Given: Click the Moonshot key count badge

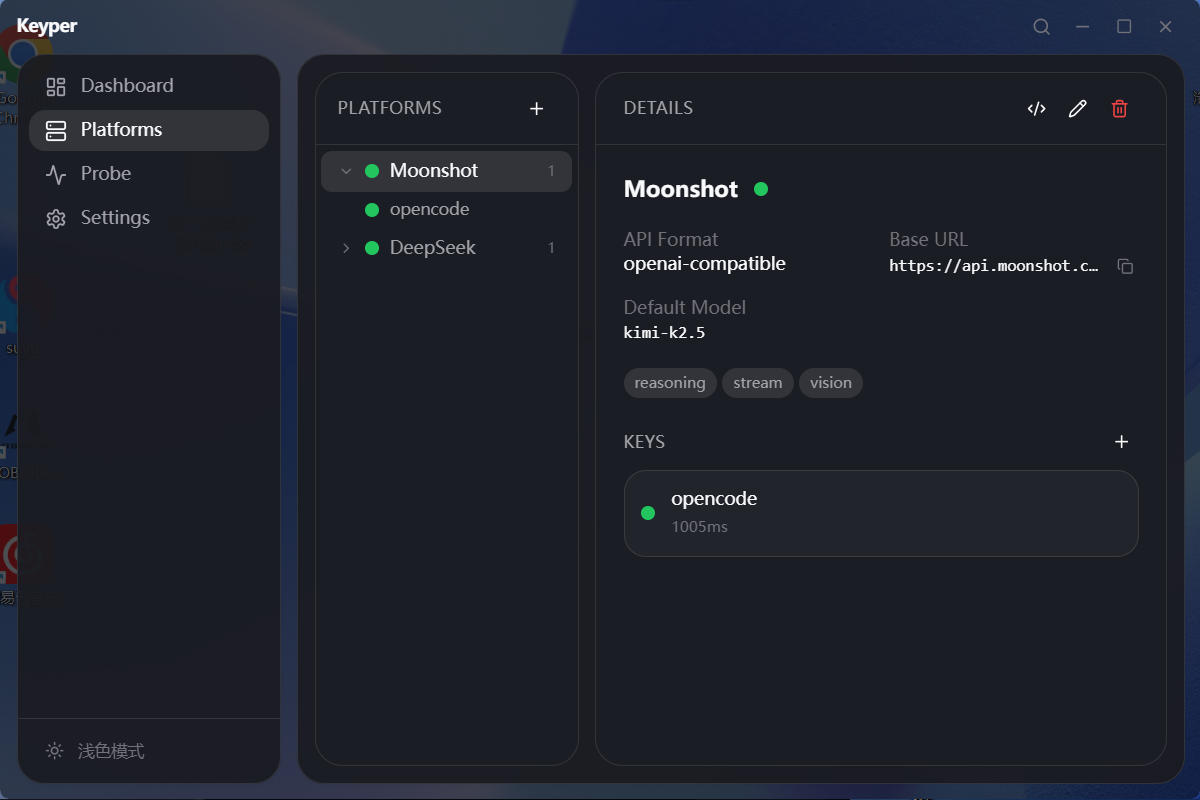Looking at the screenshot, I should (551, 171).
